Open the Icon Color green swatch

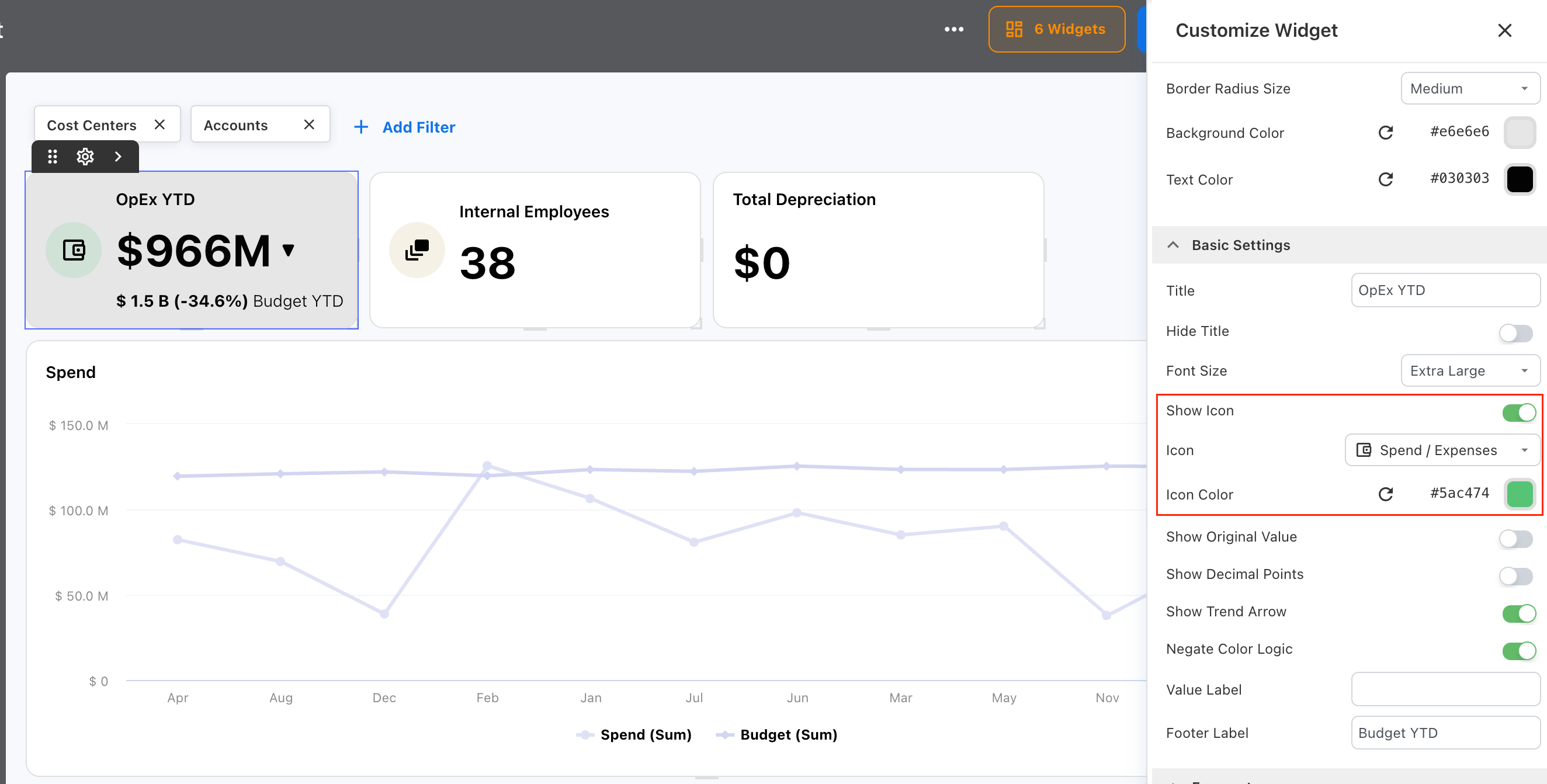(x=1520, y=494)
